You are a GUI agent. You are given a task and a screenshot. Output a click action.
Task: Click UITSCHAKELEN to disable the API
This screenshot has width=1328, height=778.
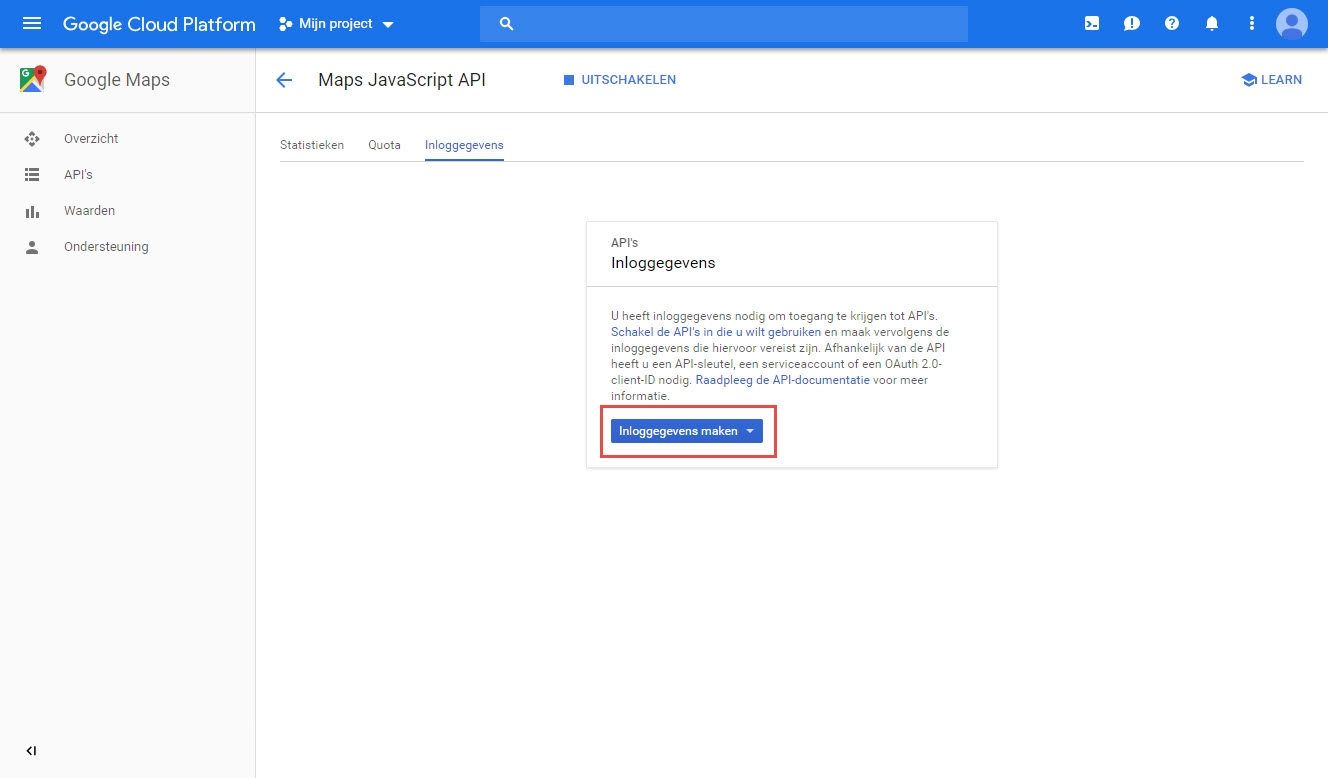(x=618, y=80)
